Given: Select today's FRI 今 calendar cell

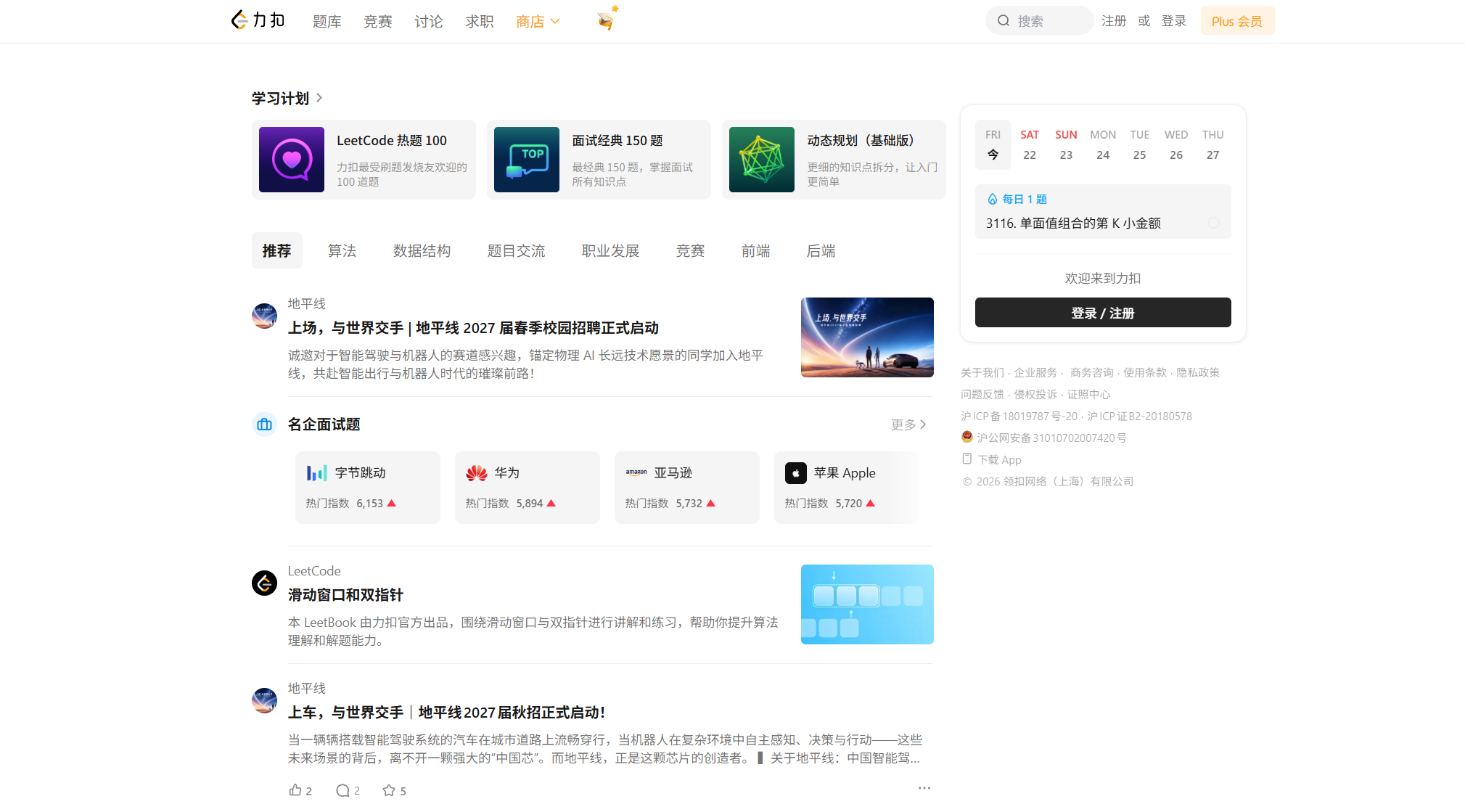Looking at the screenshot, I should point(993,144).
